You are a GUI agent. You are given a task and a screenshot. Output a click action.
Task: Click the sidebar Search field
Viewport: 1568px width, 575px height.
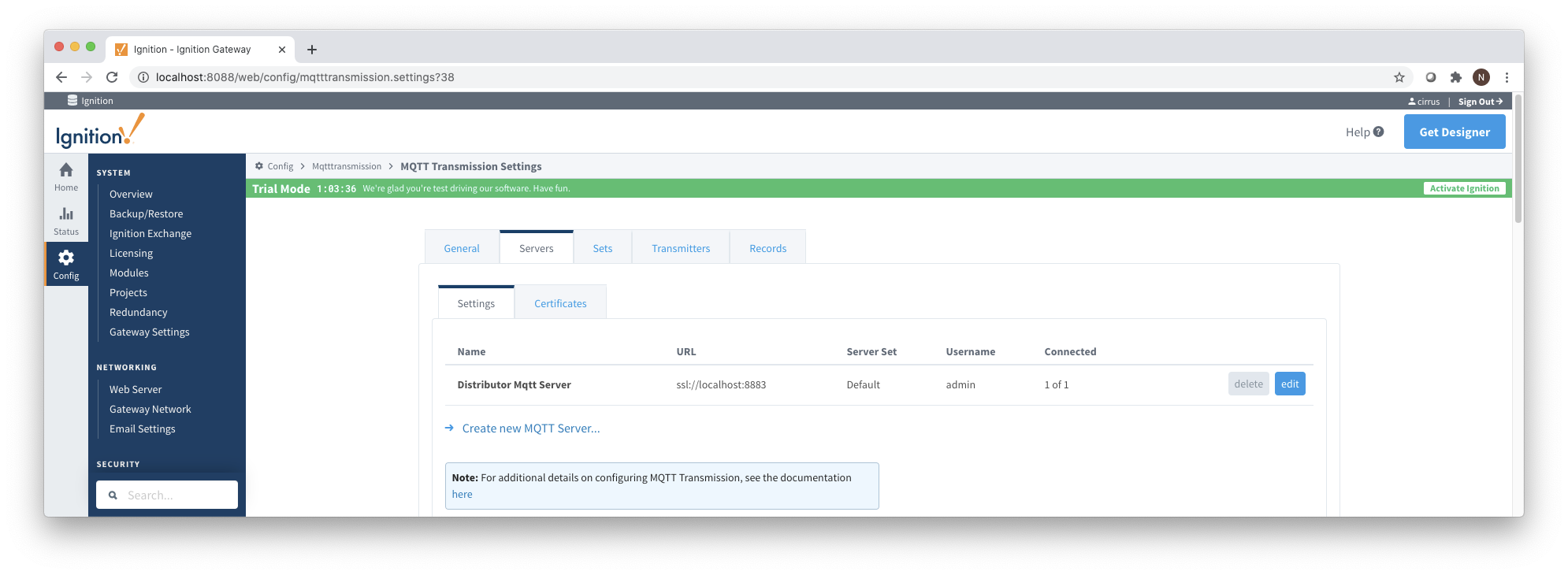point(167,495)
